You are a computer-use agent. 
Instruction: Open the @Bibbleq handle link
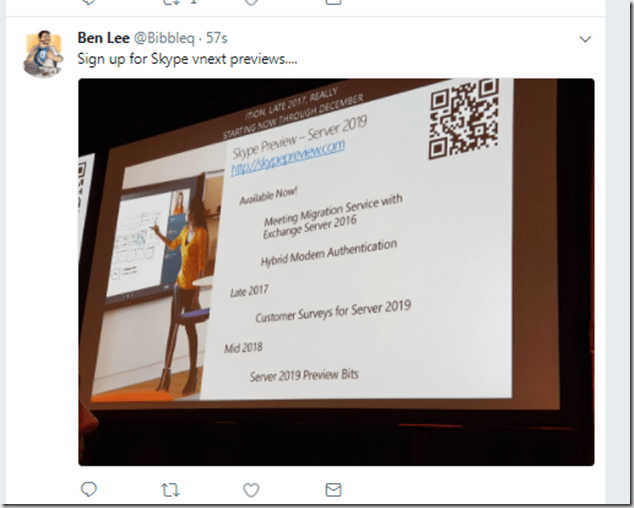[164, 38]
